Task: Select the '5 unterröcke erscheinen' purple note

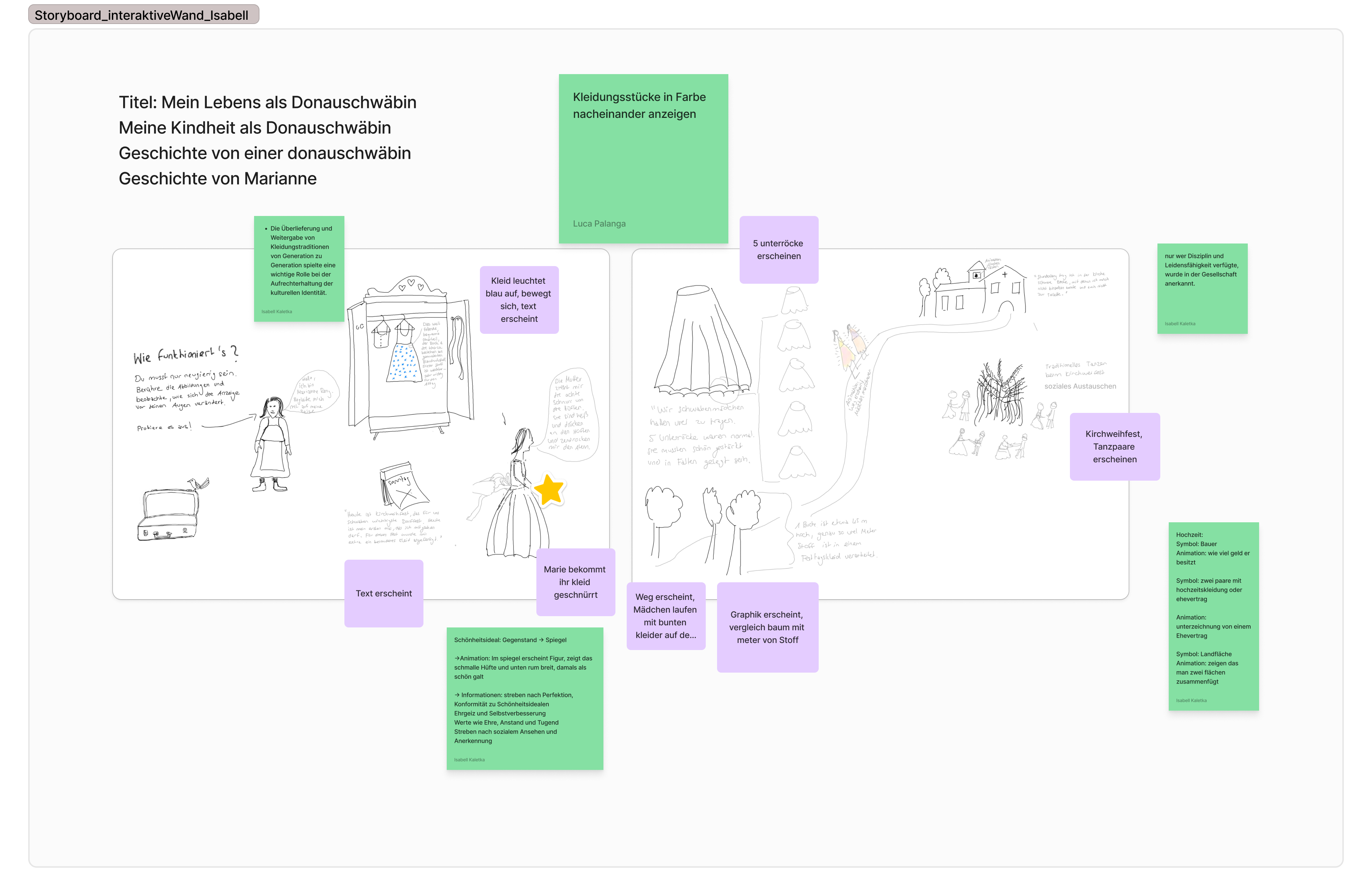Action: point(779,249)
